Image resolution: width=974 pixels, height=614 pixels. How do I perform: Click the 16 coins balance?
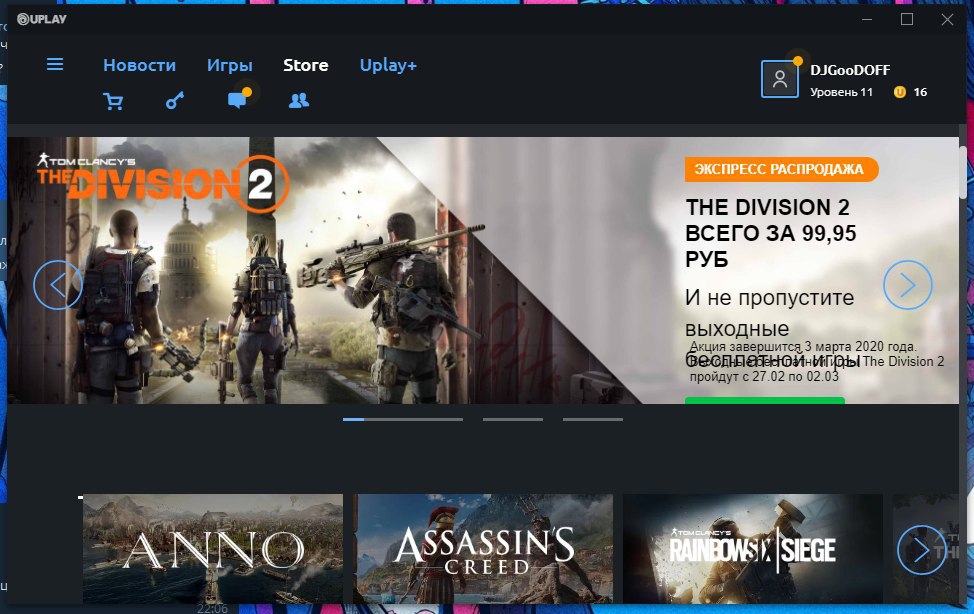click(920, 92)
